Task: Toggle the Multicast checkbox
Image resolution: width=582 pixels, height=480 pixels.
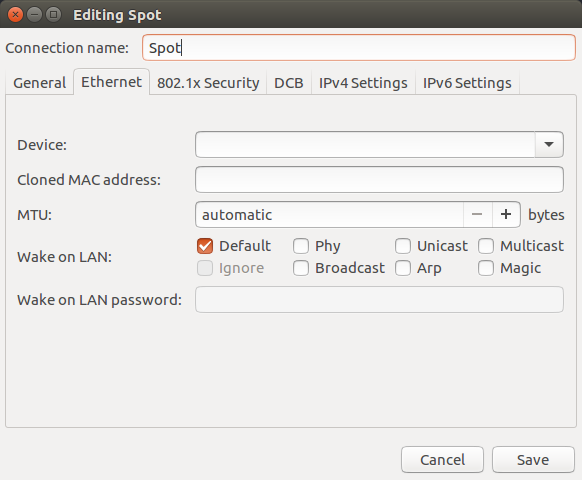Action: (x=486, y=246)
